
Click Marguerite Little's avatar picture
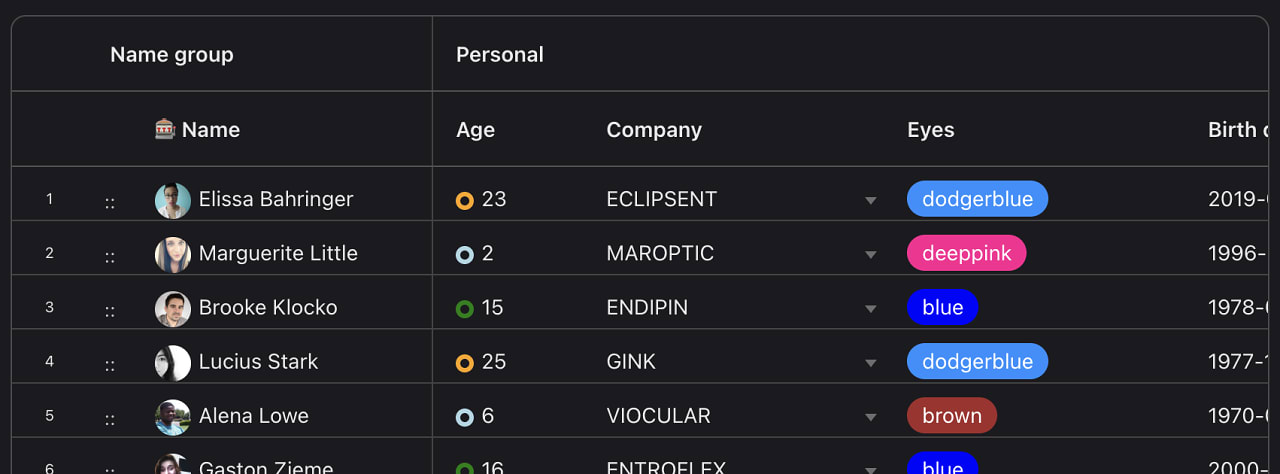coord(173,254)
